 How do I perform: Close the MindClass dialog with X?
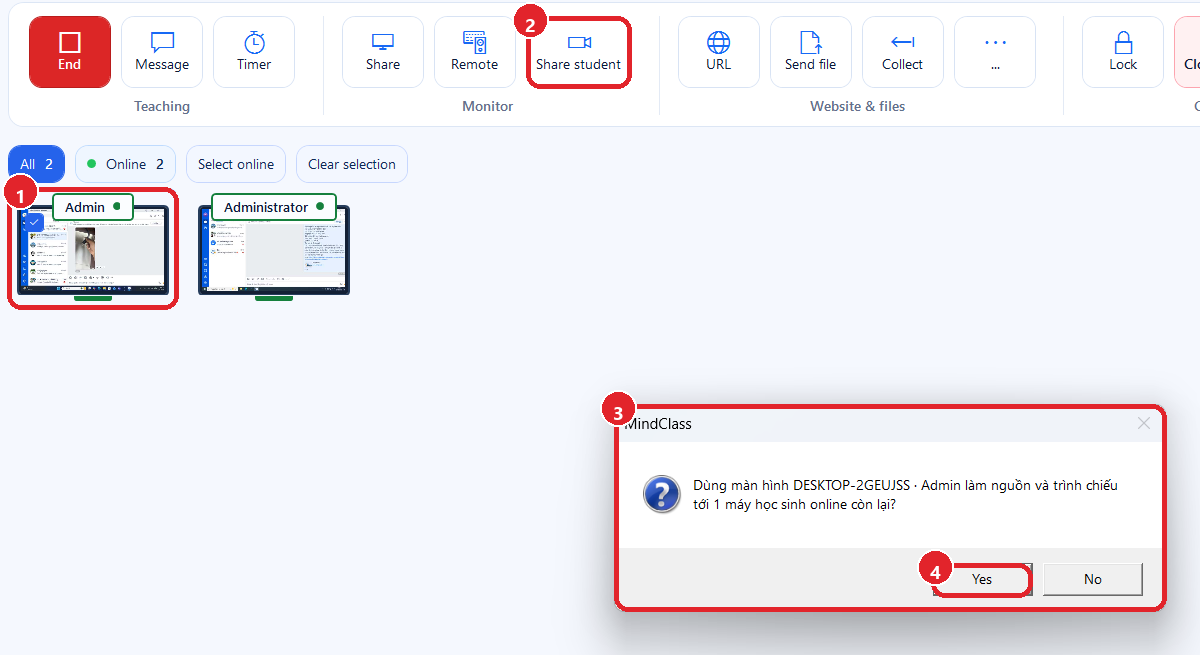[1144, 423]
